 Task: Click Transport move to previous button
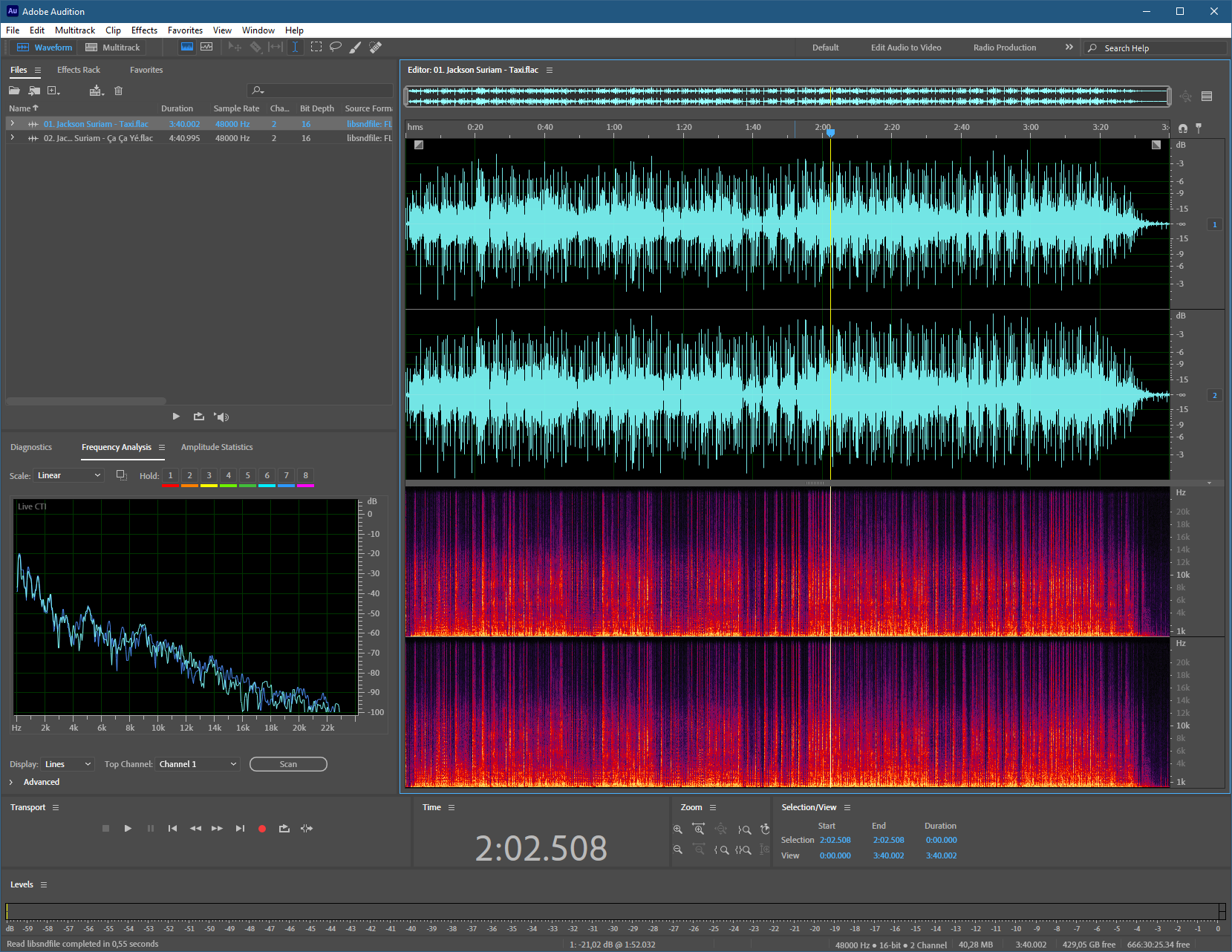click(172, 828)
